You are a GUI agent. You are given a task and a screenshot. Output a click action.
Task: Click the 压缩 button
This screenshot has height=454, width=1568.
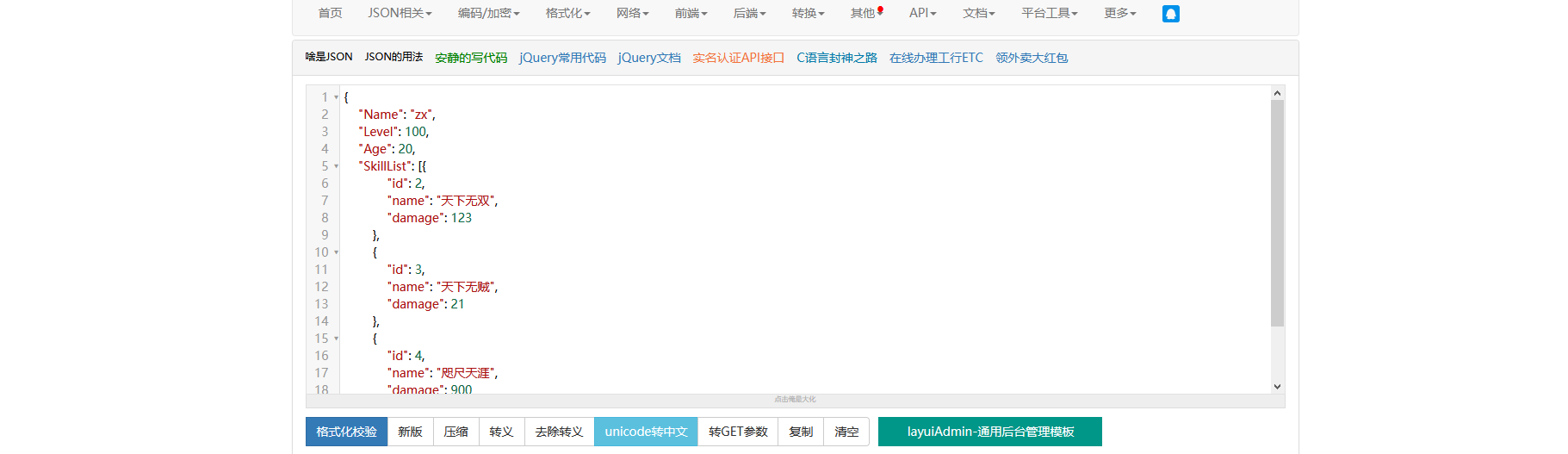click(456, 432)
